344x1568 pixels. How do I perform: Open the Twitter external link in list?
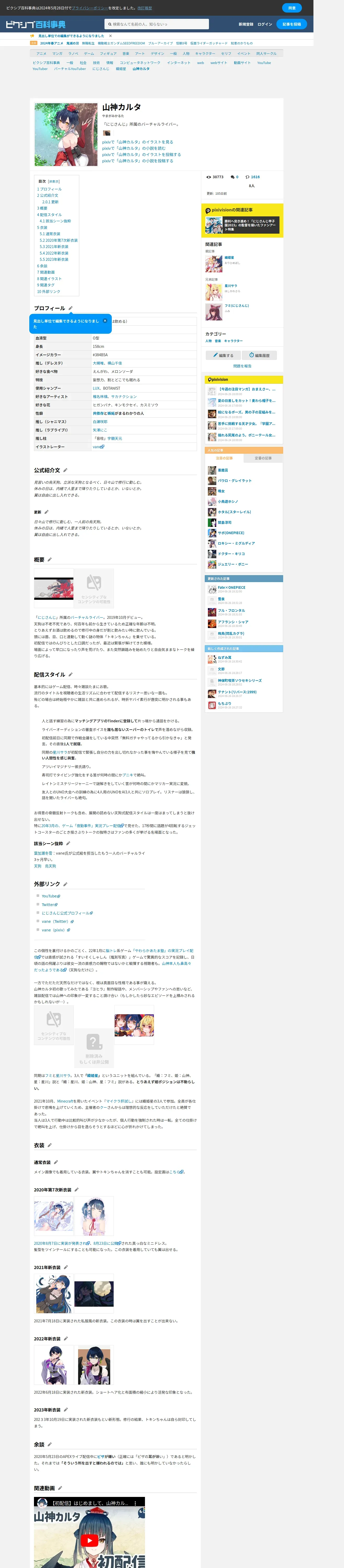coord(49,904)
